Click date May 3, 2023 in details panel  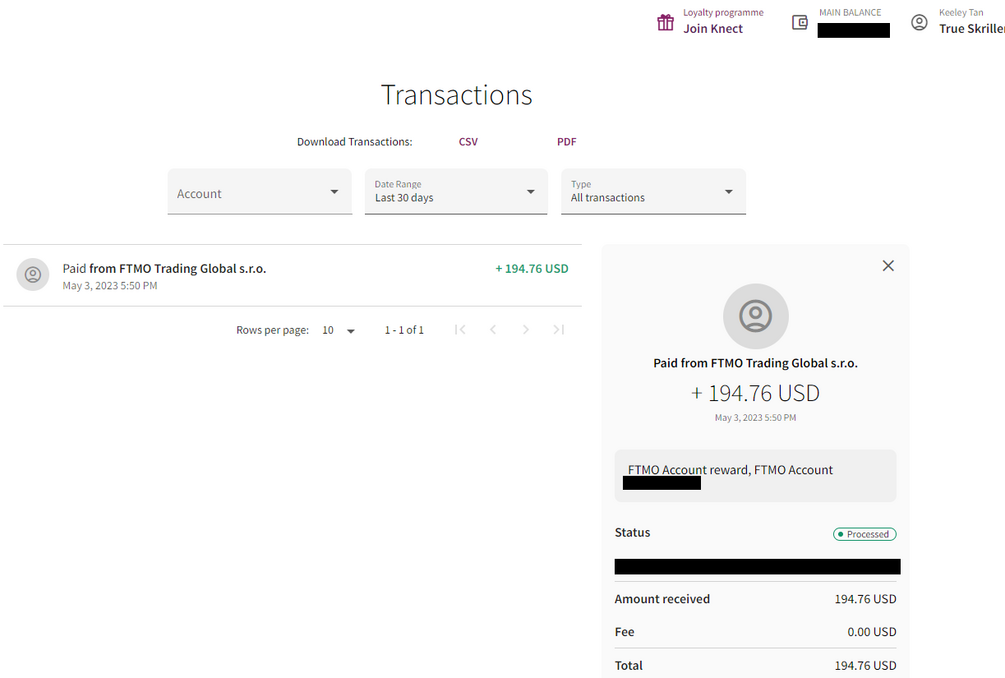pyautogui.click(x=755, y=418)
